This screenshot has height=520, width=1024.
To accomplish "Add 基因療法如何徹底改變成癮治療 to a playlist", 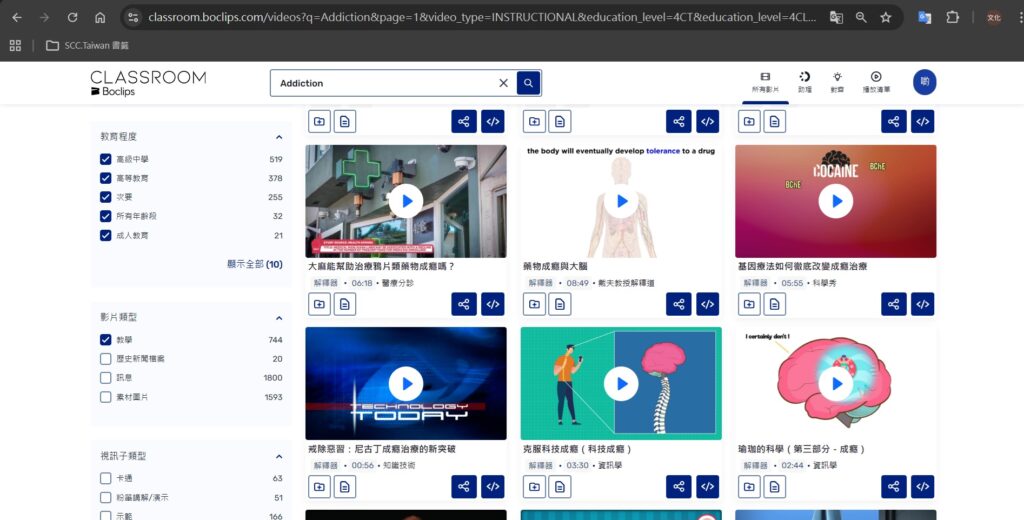I will [748, 304].
